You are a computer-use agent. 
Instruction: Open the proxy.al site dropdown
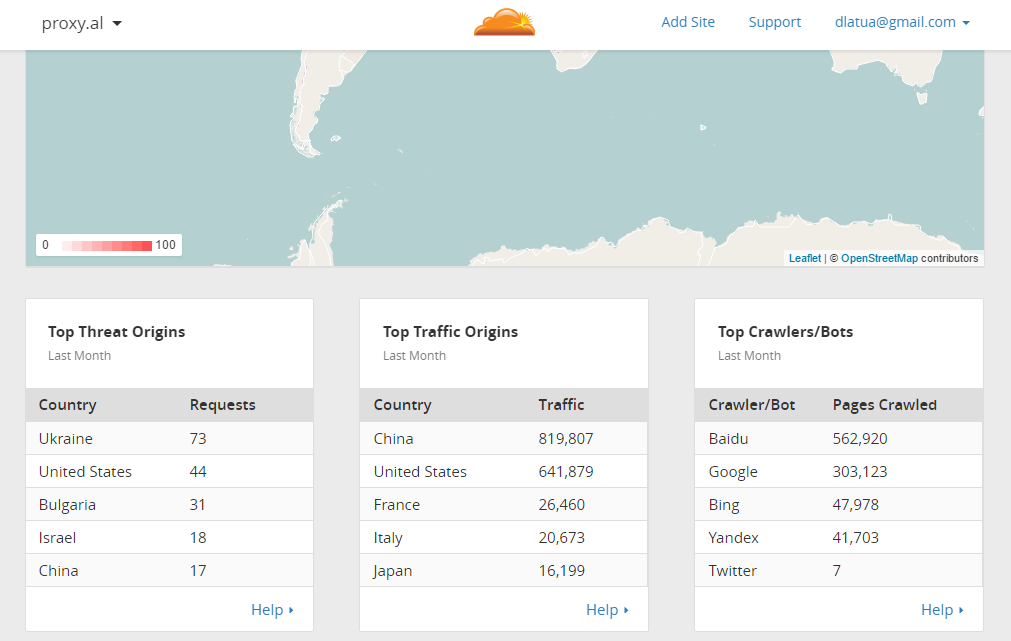82,23
